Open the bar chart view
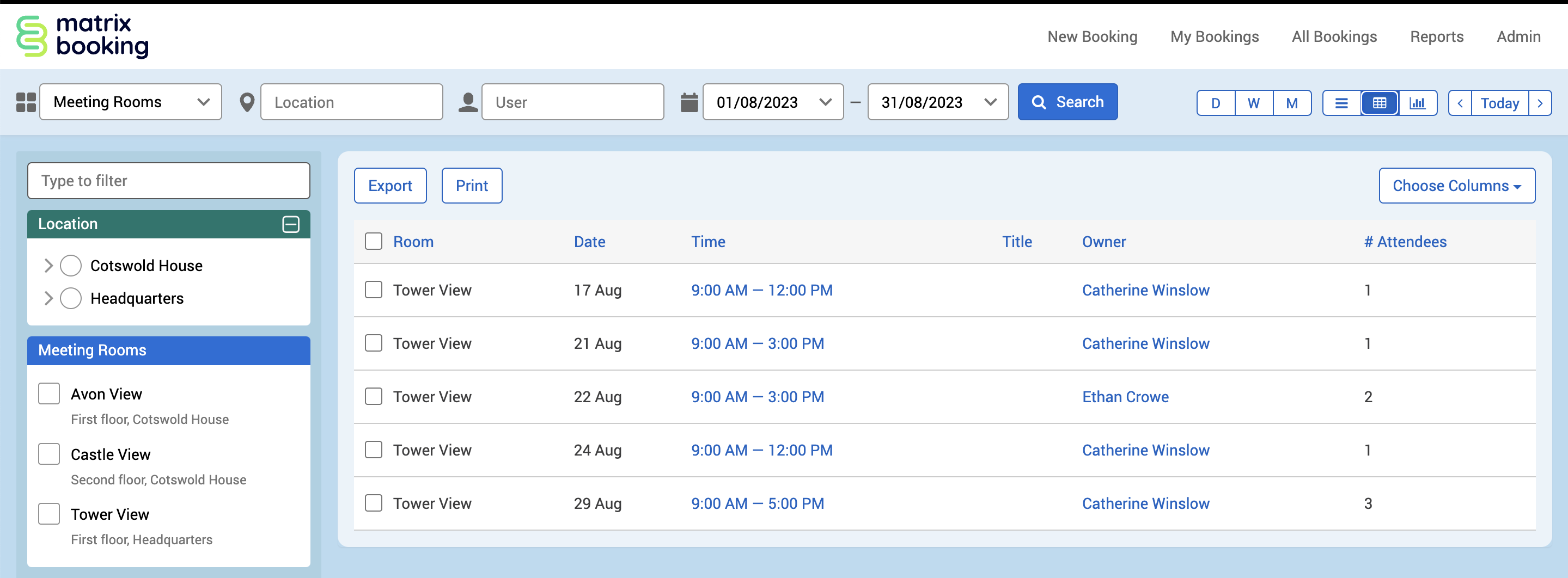This screenshot has height=578, width=1568. point(1417,103)
